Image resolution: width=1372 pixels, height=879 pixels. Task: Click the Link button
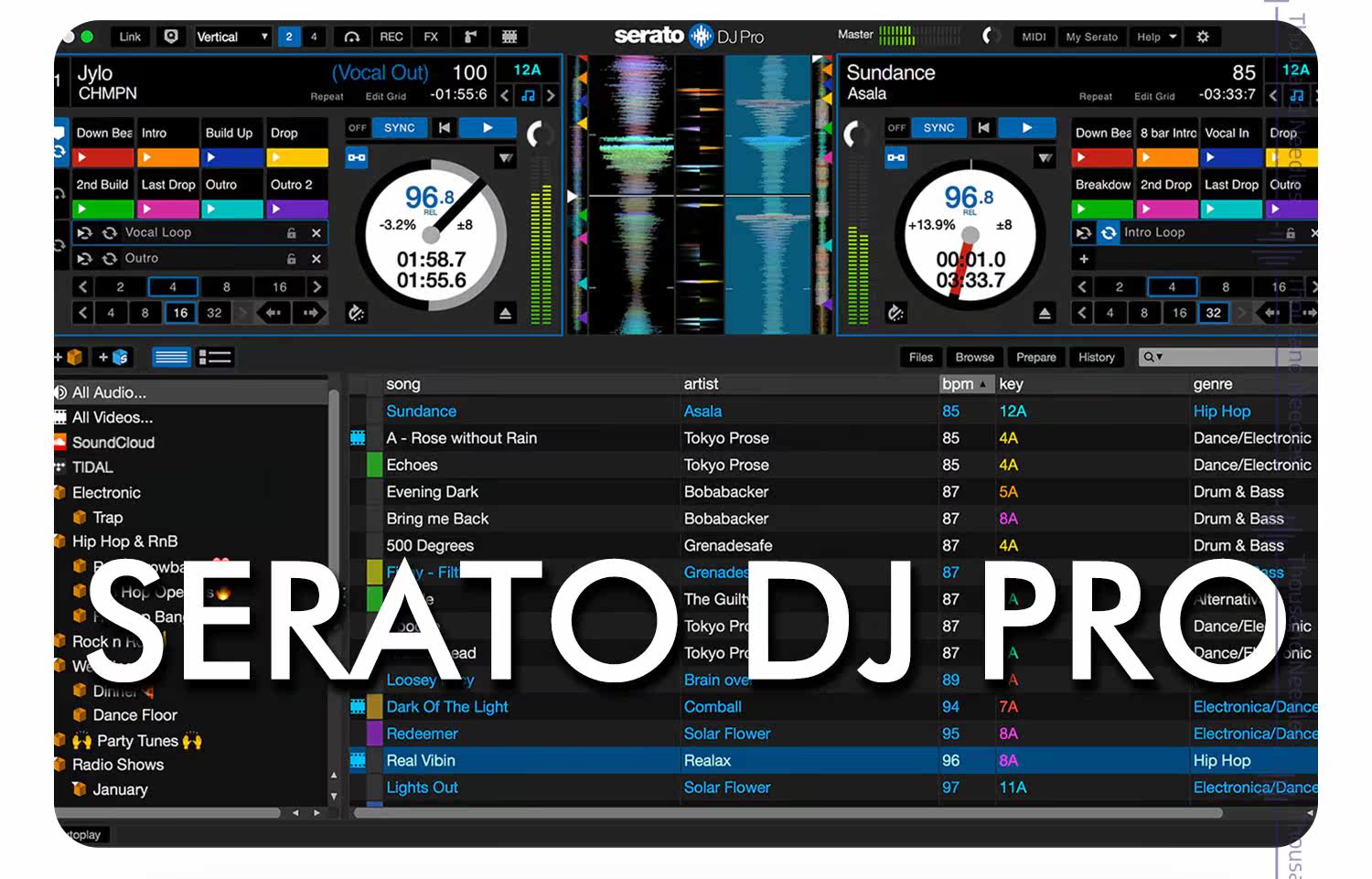[130, 37]
